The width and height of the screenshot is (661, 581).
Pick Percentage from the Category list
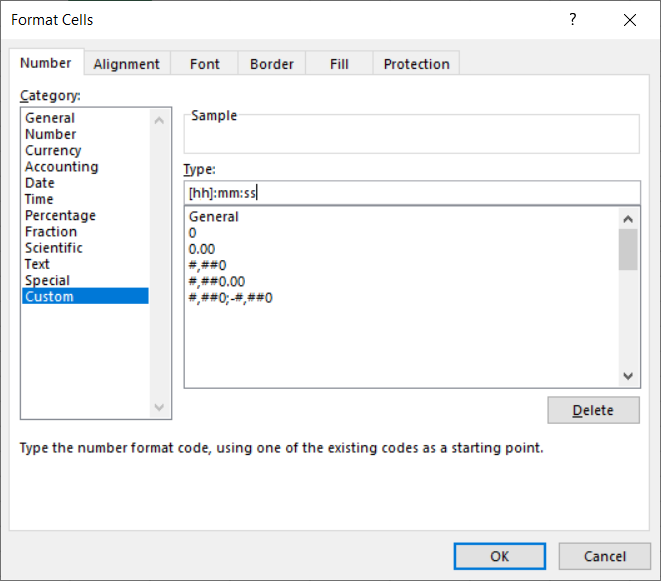(60, 216)
